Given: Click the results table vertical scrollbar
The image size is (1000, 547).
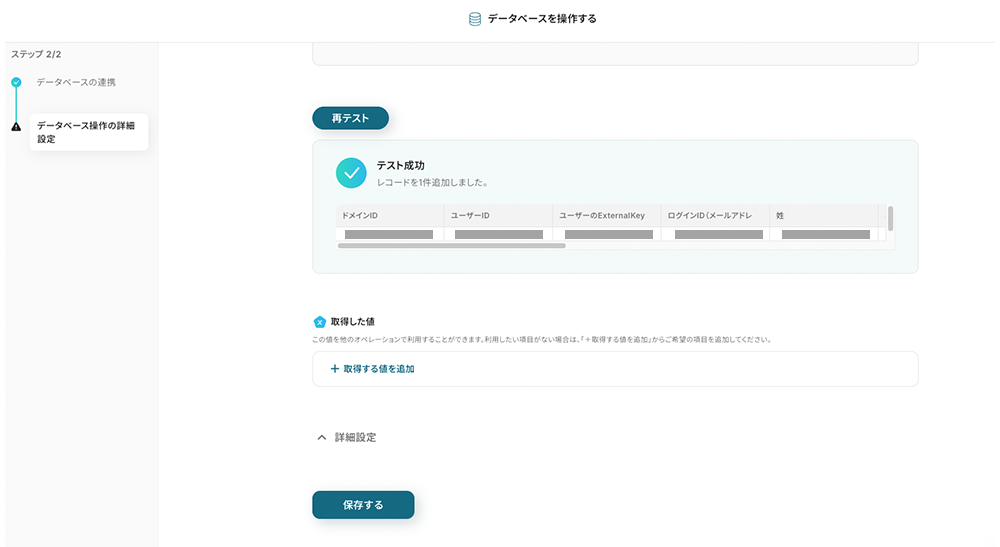Looking at the screenshot, I should coord(890,219).
